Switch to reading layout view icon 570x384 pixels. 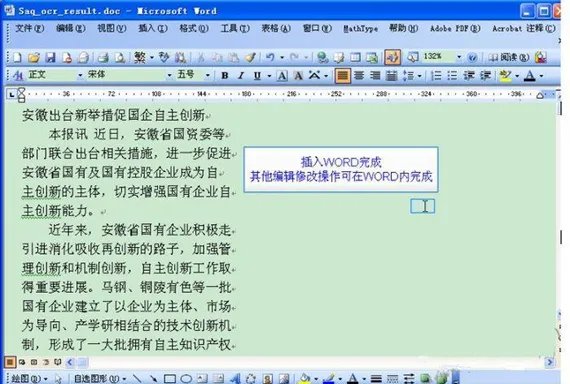click(57, 362)
